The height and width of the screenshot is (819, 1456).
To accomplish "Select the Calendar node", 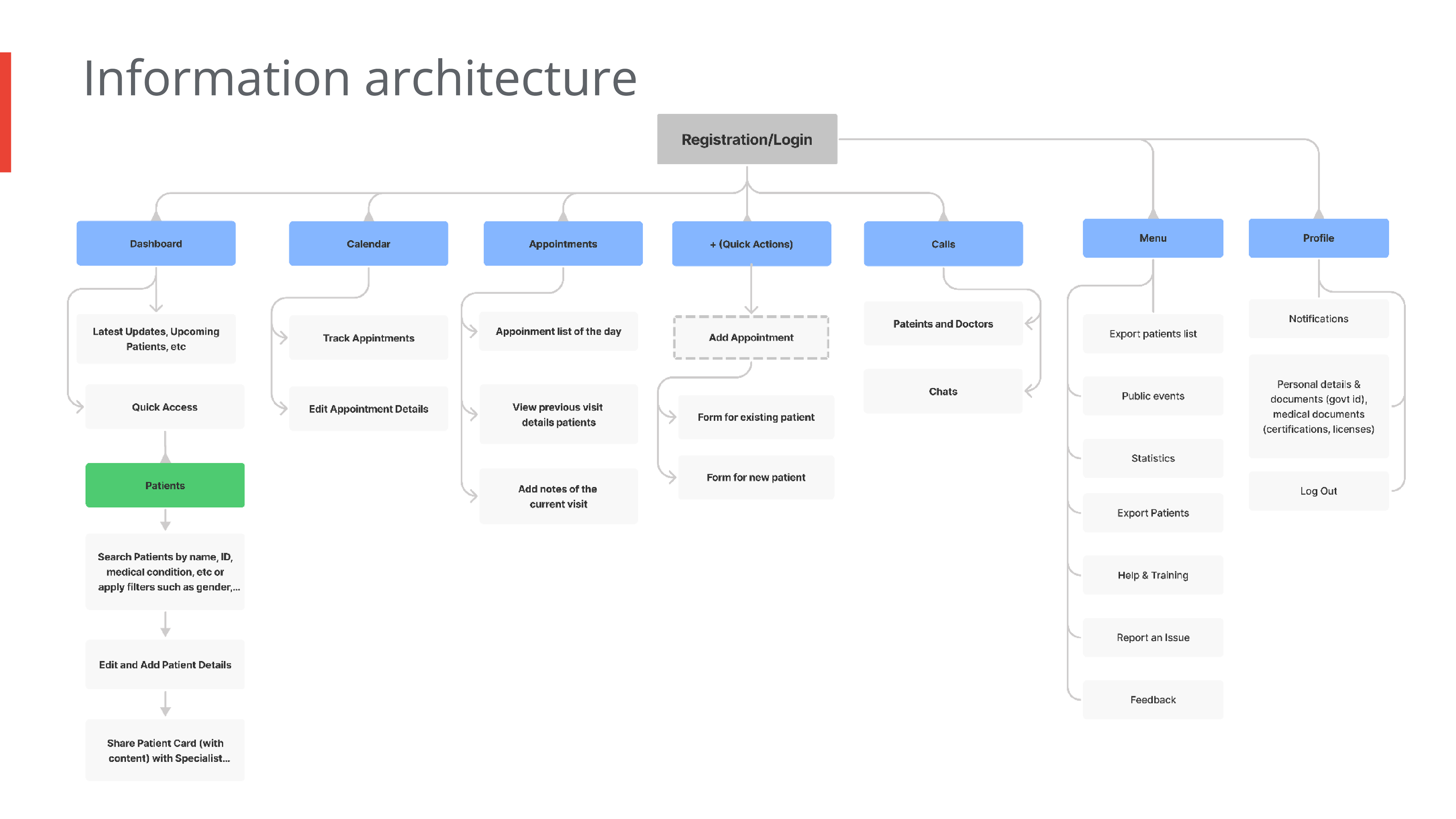I will pyautogui.click(x=369, y=243).
